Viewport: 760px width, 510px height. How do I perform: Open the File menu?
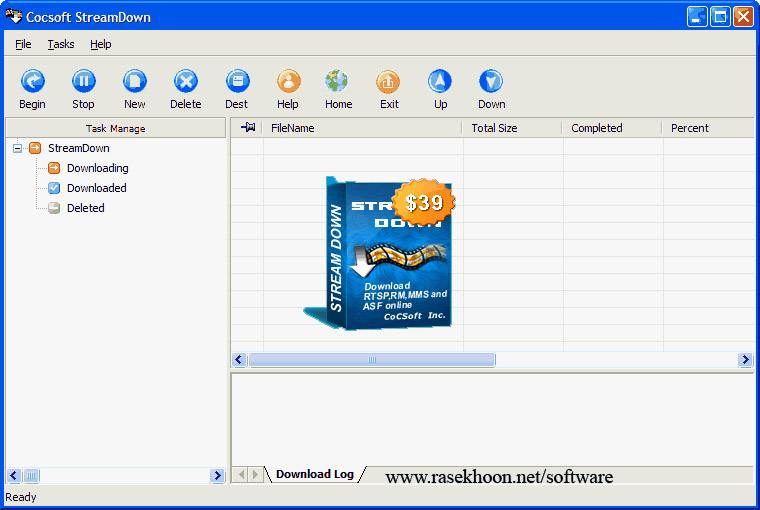(x=23, y=44)
